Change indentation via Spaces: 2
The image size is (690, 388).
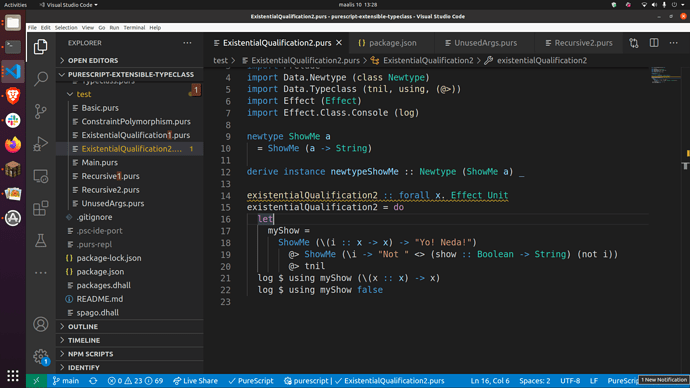pyautogui.click(x=535, y=381)
